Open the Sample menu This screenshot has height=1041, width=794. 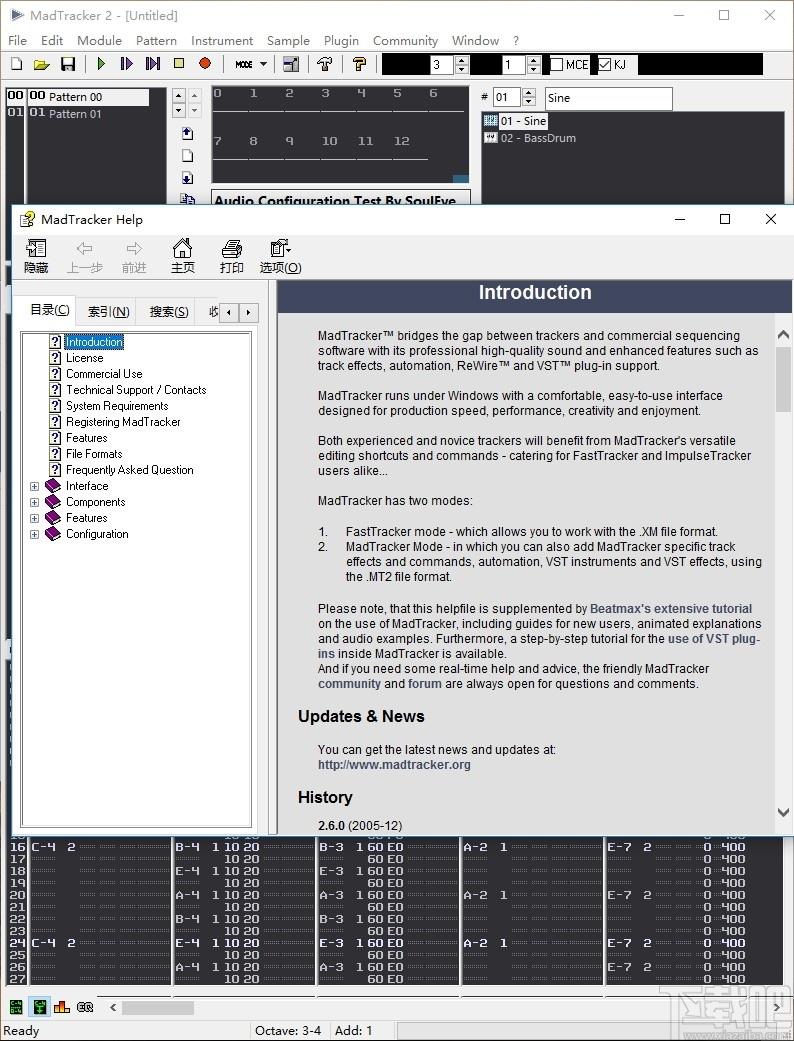pos(288,40)
